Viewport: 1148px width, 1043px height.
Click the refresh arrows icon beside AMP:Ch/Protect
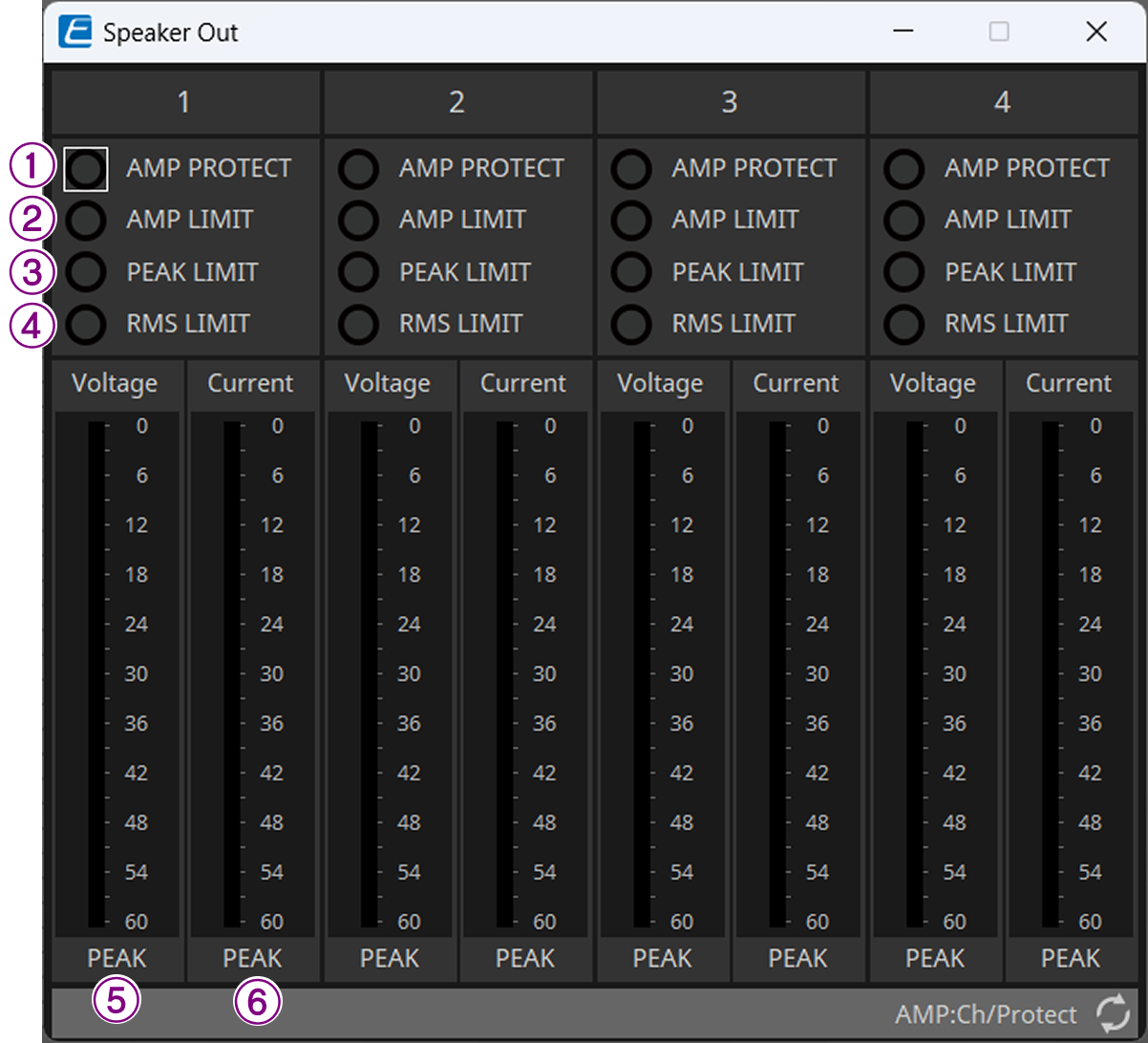(1113, 1013)
